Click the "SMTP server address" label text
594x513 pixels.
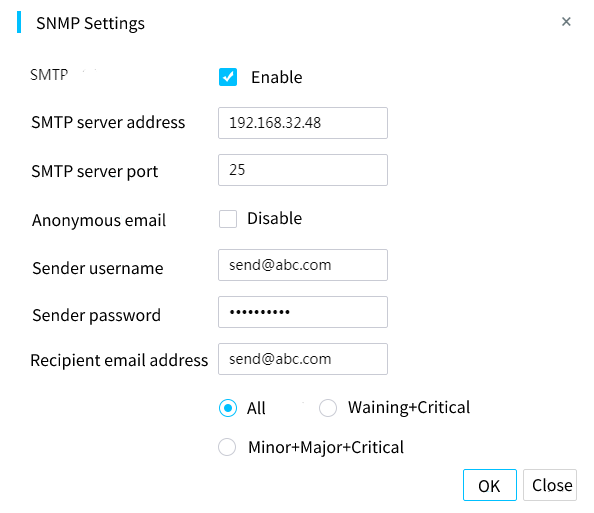click(x=108, y=122)
